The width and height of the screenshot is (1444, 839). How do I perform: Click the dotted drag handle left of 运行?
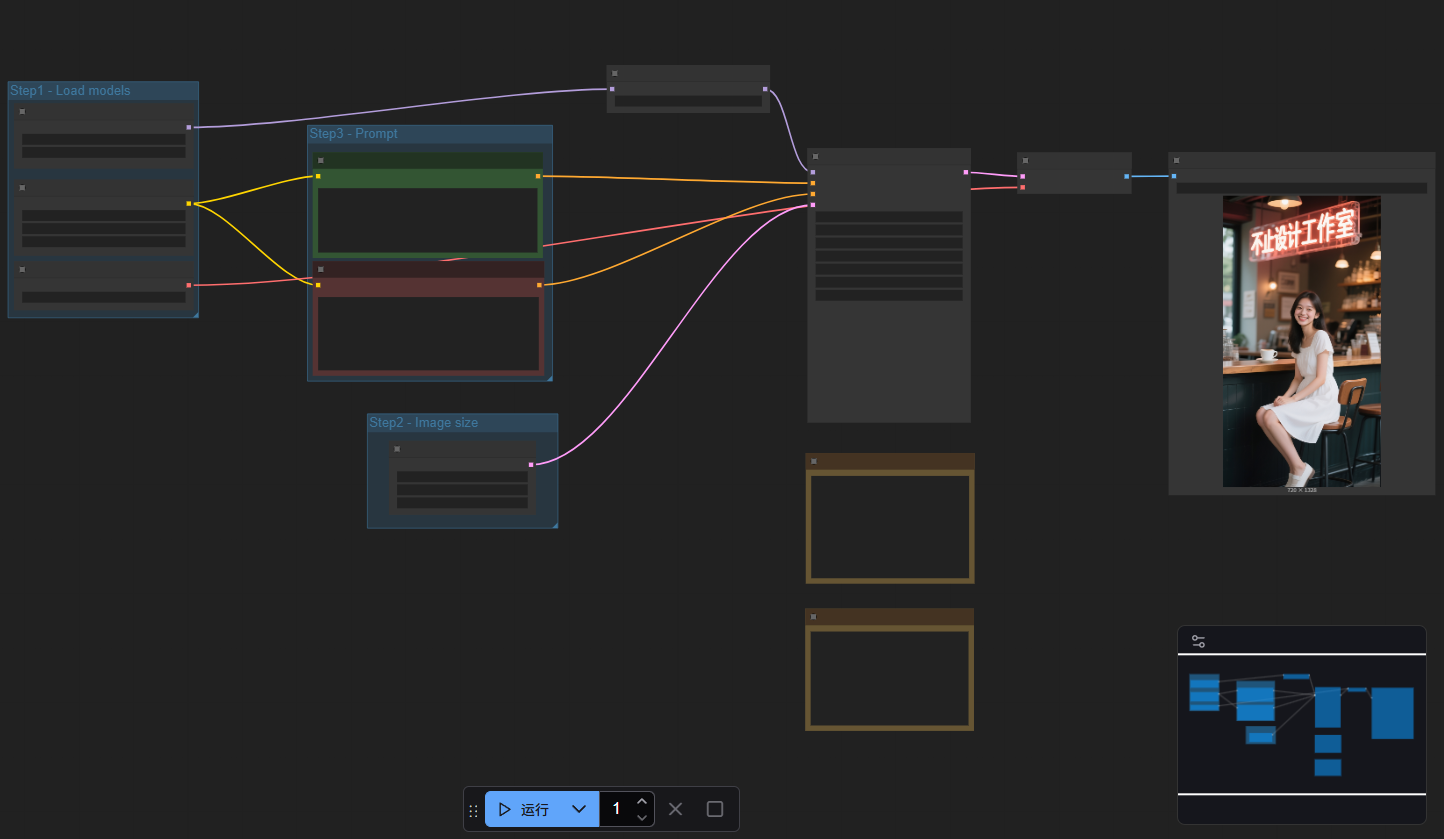point(473,810)
